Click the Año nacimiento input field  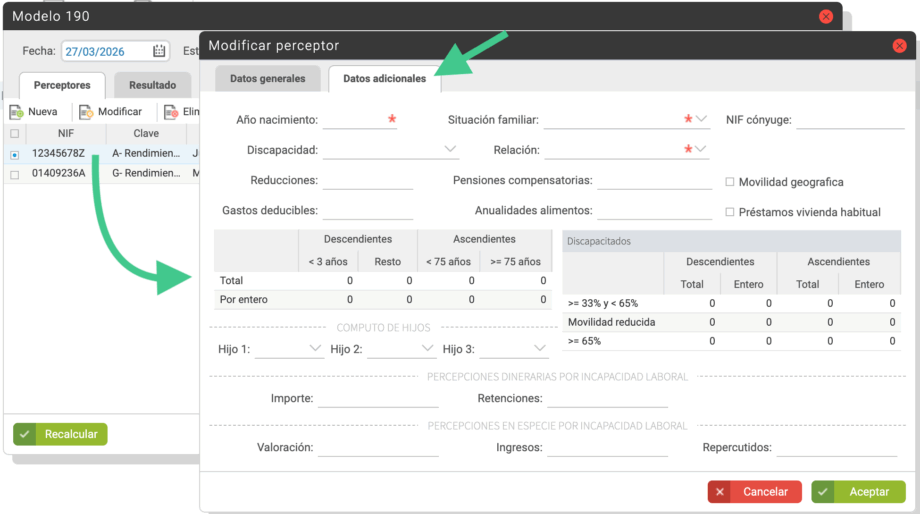coord(354,120)
